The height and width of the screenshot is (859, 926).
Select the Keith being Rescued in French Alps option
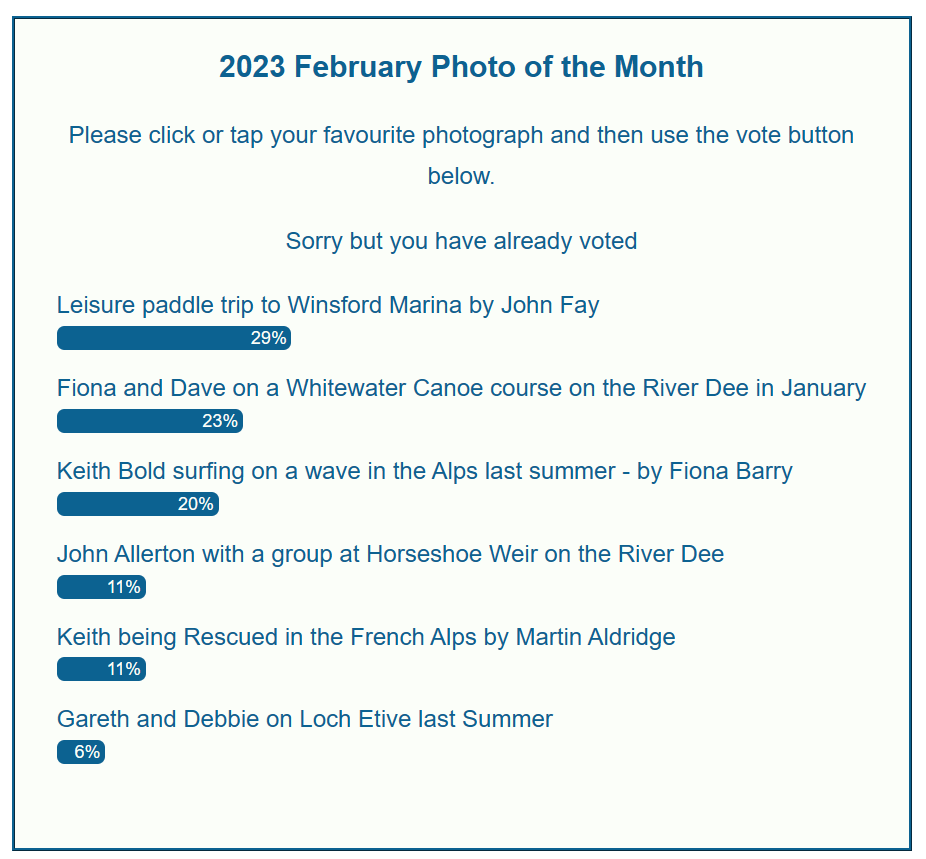tap(366, 637)
